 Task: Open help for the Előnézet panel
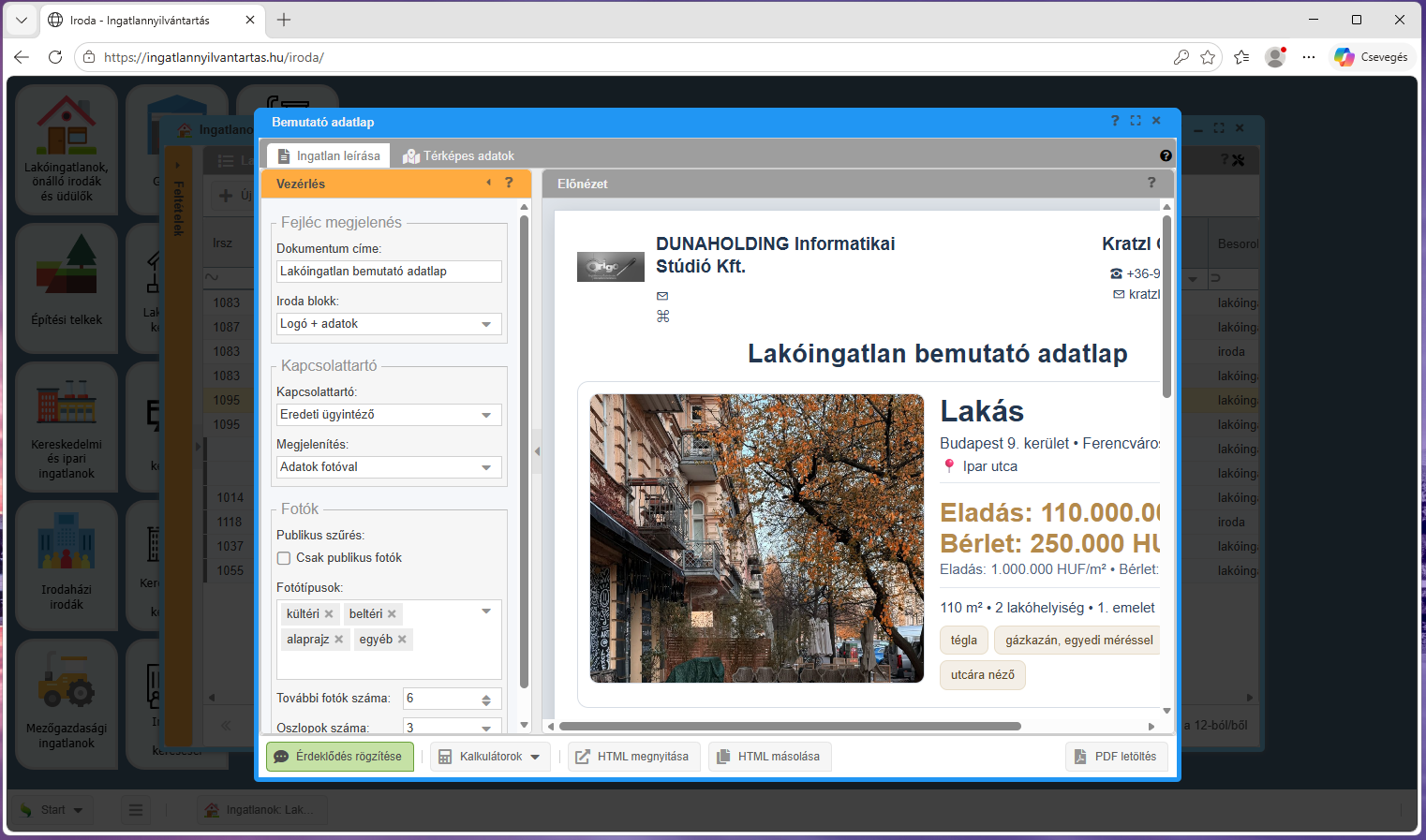tap(1151, 183)
